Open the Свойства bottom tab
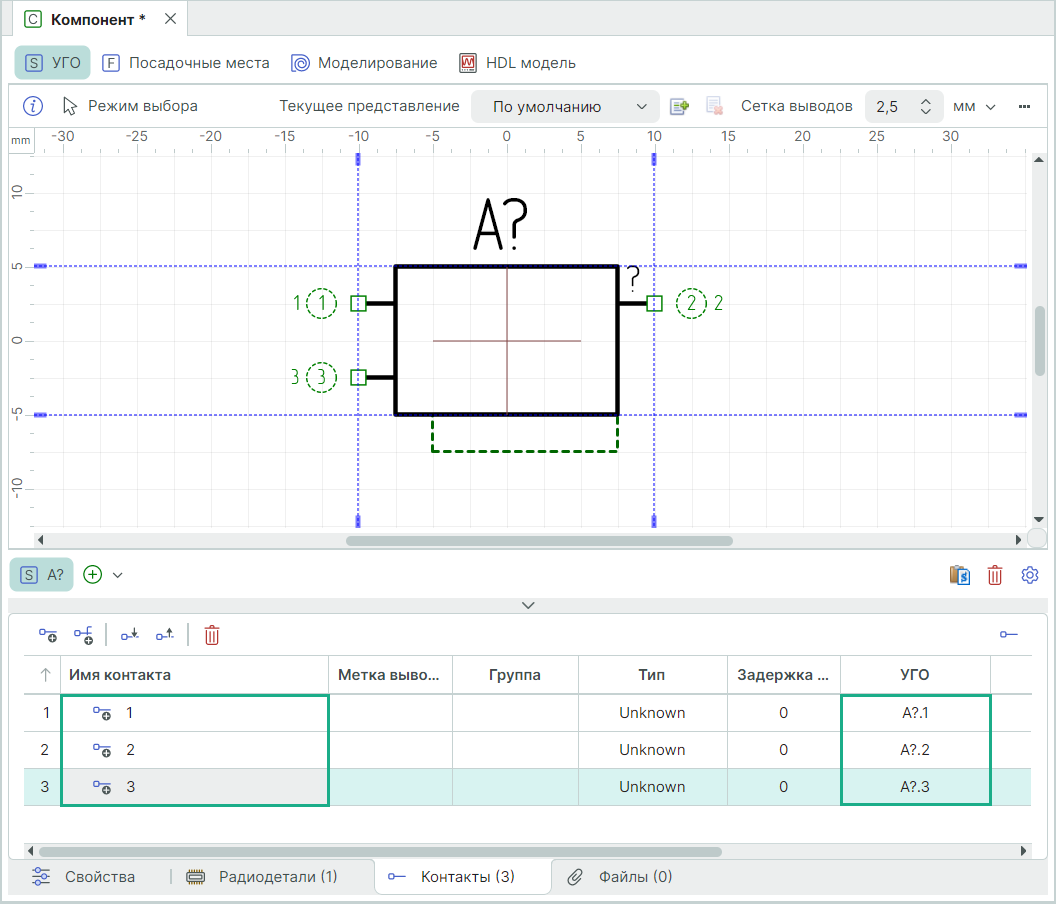The image size is (1056, 904). point(85,877)
